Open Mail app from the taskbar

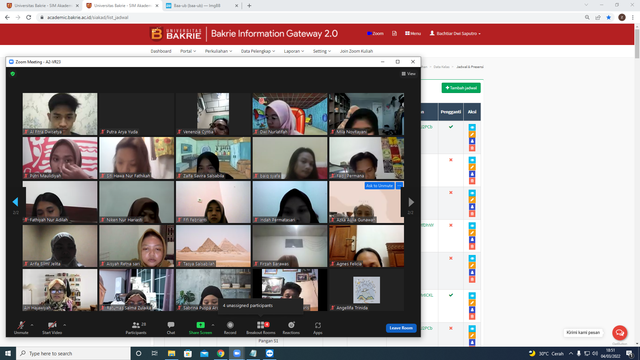(x=204, y=353)
